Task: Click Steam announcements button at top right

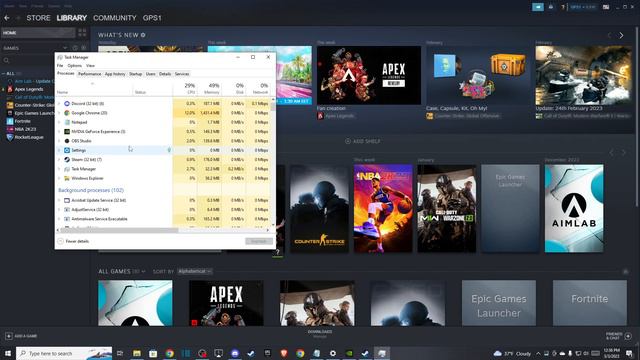Action: (x=538, y=7)
